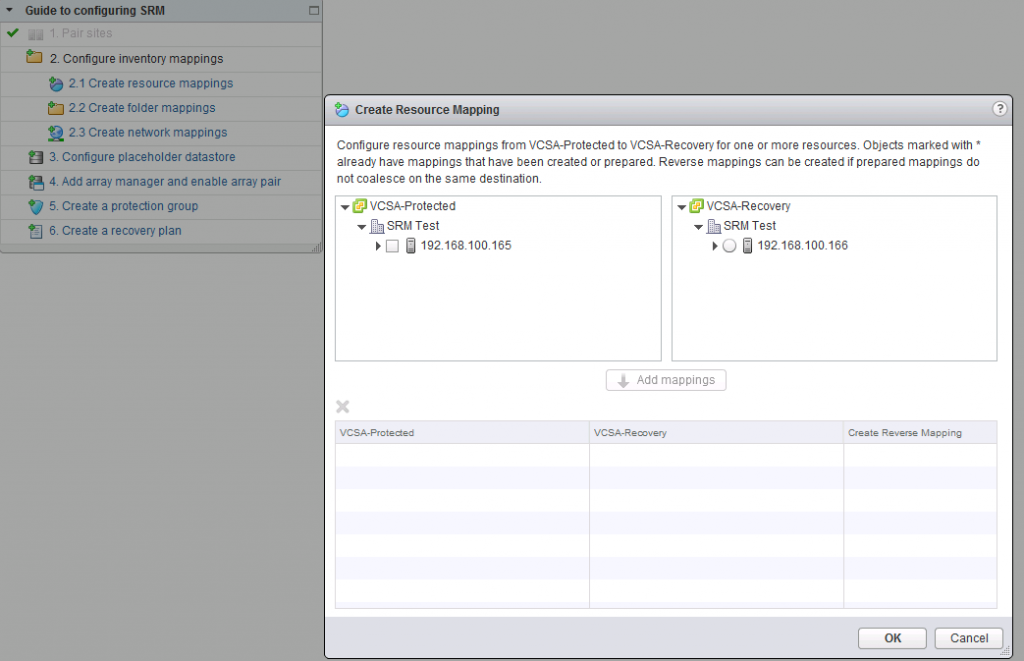Collapse the VCSA-Protected tree node
The image size is (1024, 661).
pyautogui.click(x=345, y=207)
